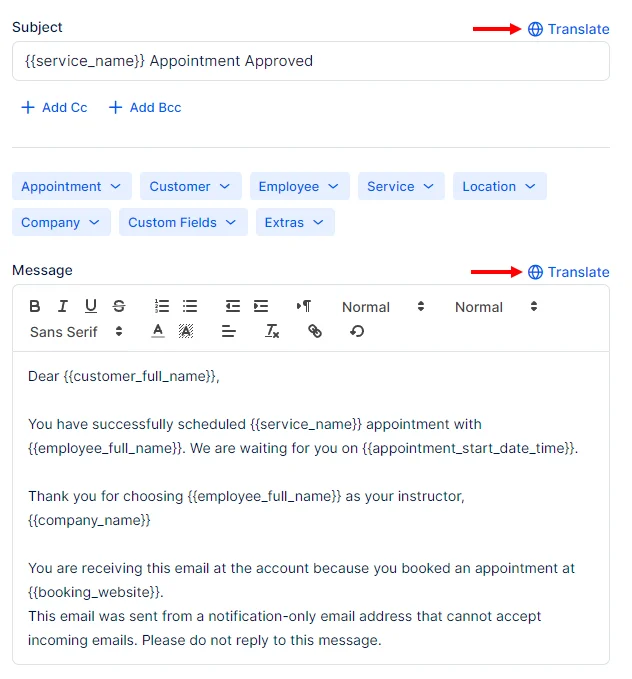Toggle bold formatting in the message editor

point(35,307)
